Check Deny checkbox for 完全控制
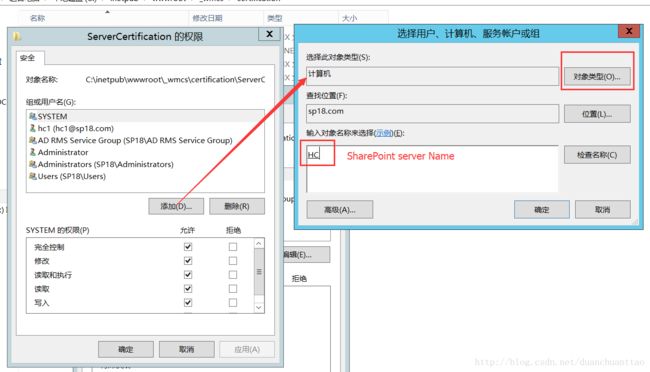 pyautogui.click(x=233, y=247)
